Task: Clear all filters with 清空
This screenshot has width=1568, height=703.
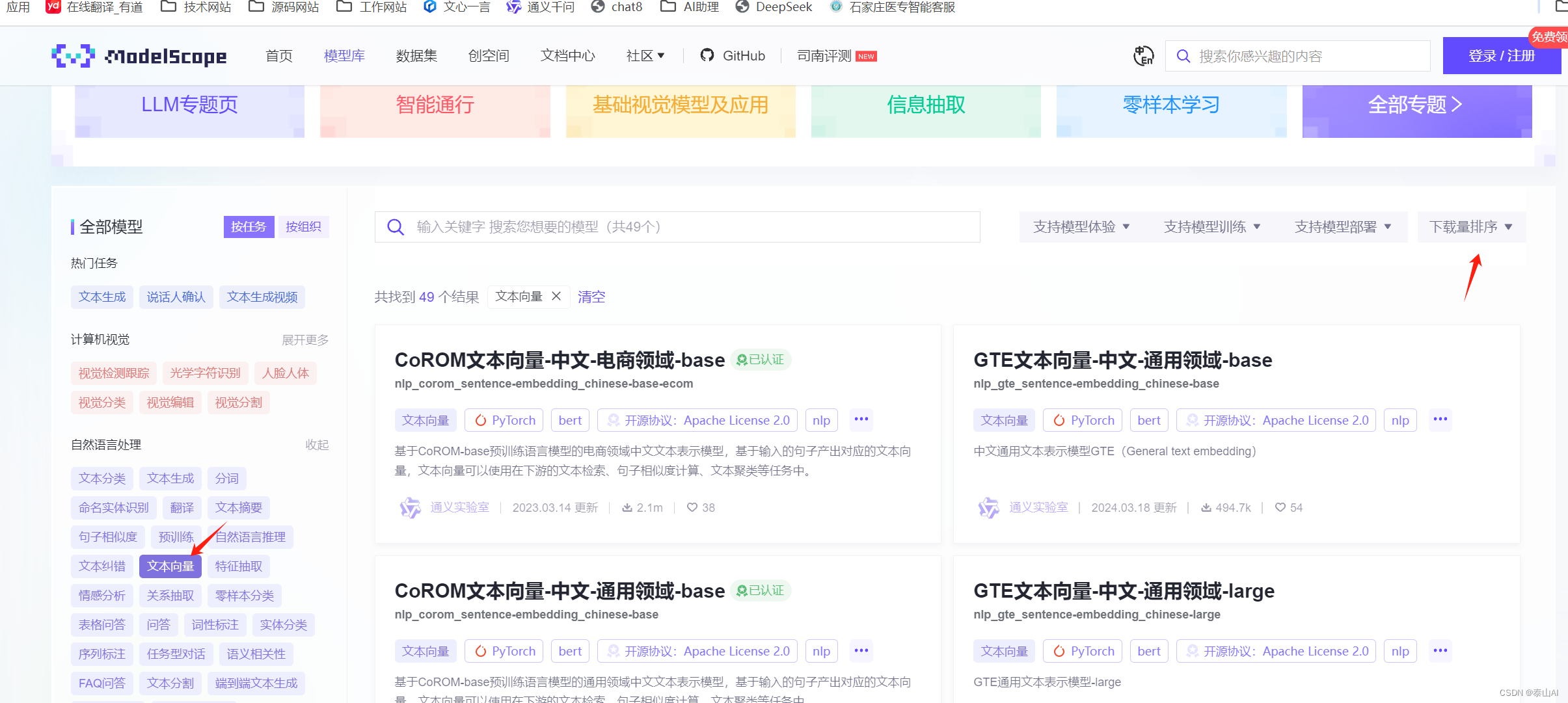Action: tap(591, 297)
